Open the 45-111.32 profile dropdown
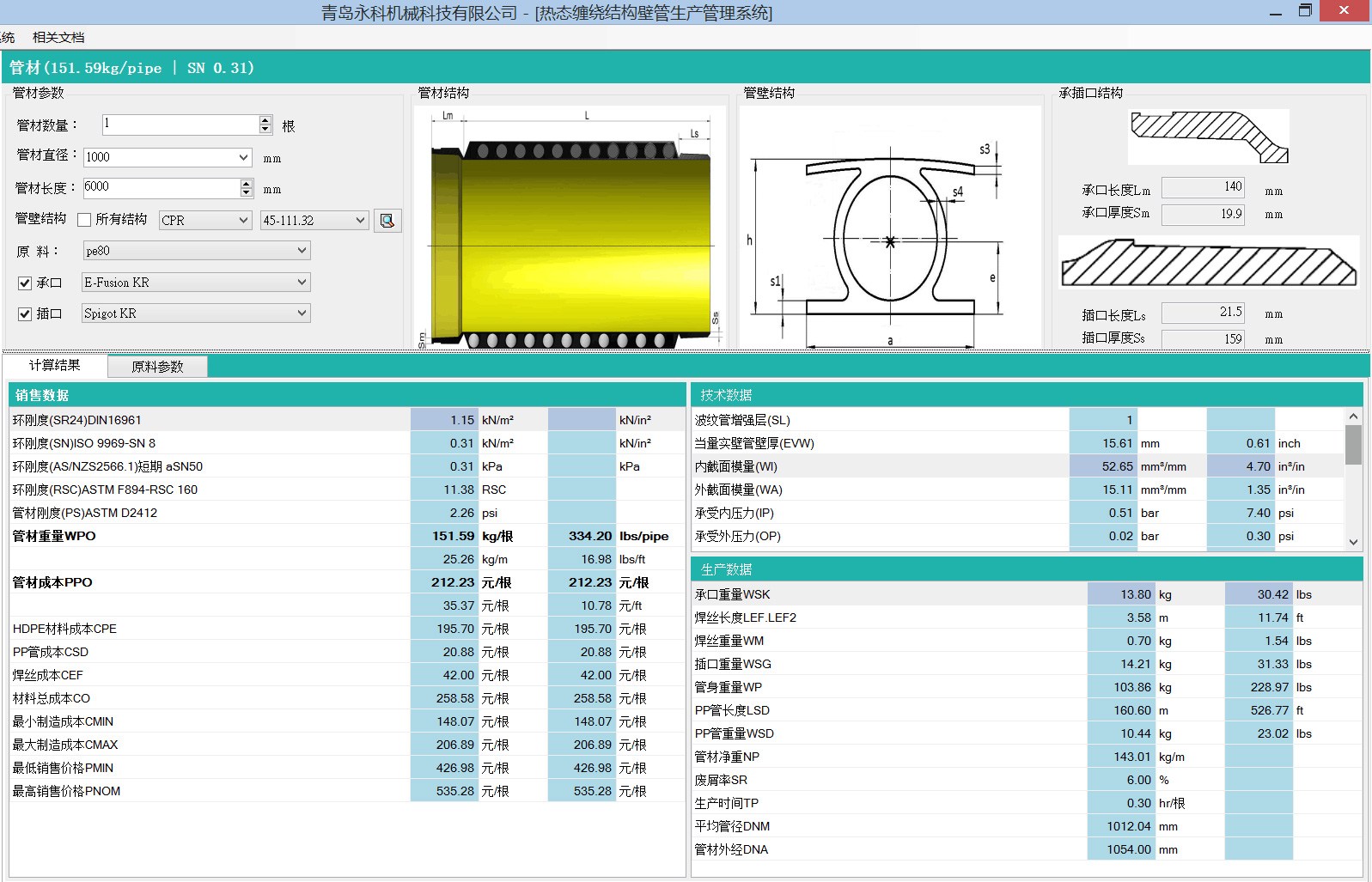Image resolution: width=1372 pixels, height=882 pixels. point(360,221)
